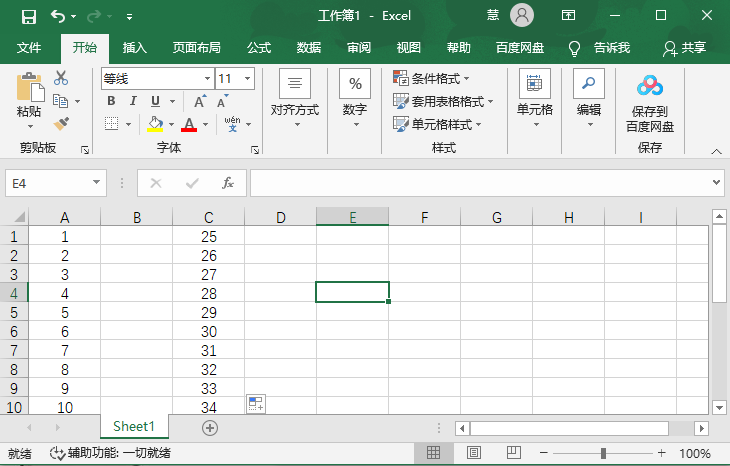Viewport: 730px width, 466px height.
Task: Click the 共享 (Share) button
Action: click(x=684, y=47)
